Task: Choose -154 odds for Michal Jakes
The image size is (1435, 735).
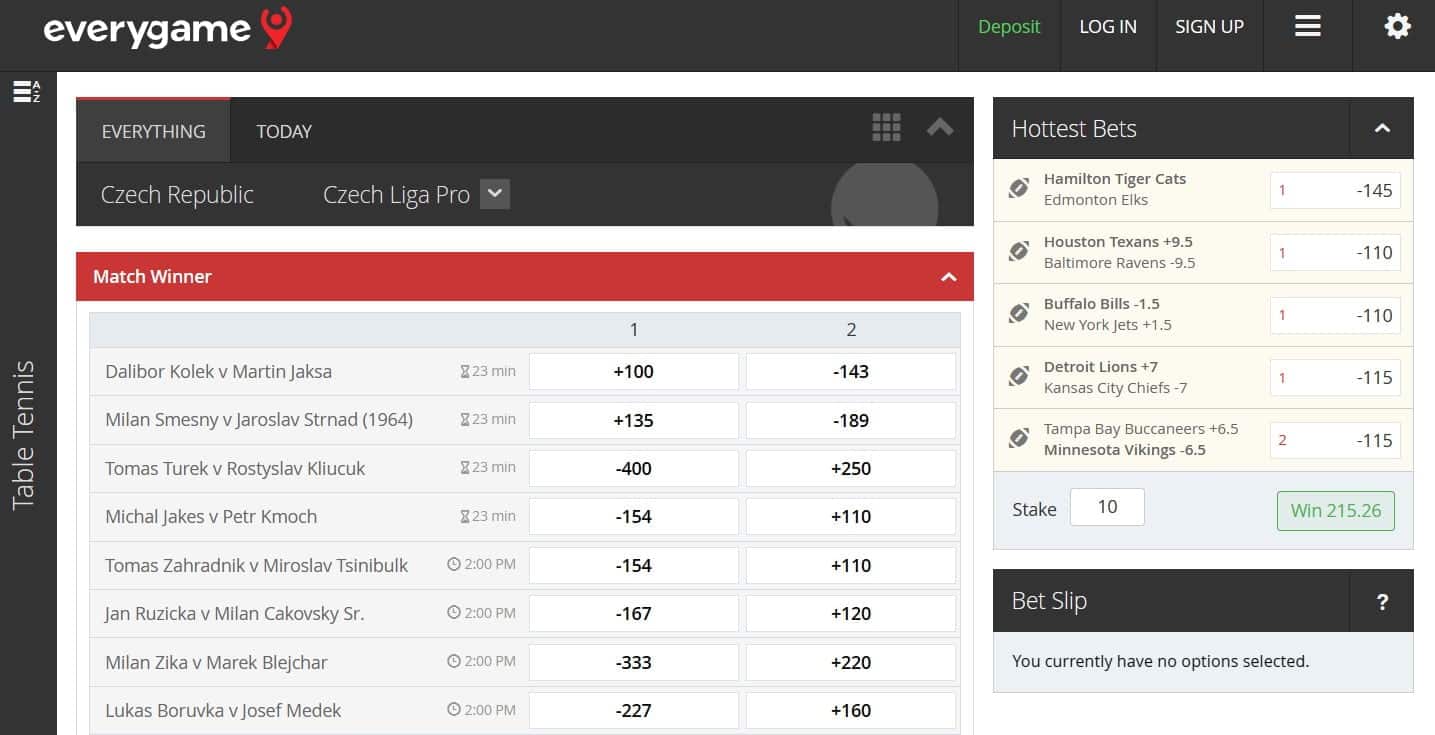Action: [633, 516]
